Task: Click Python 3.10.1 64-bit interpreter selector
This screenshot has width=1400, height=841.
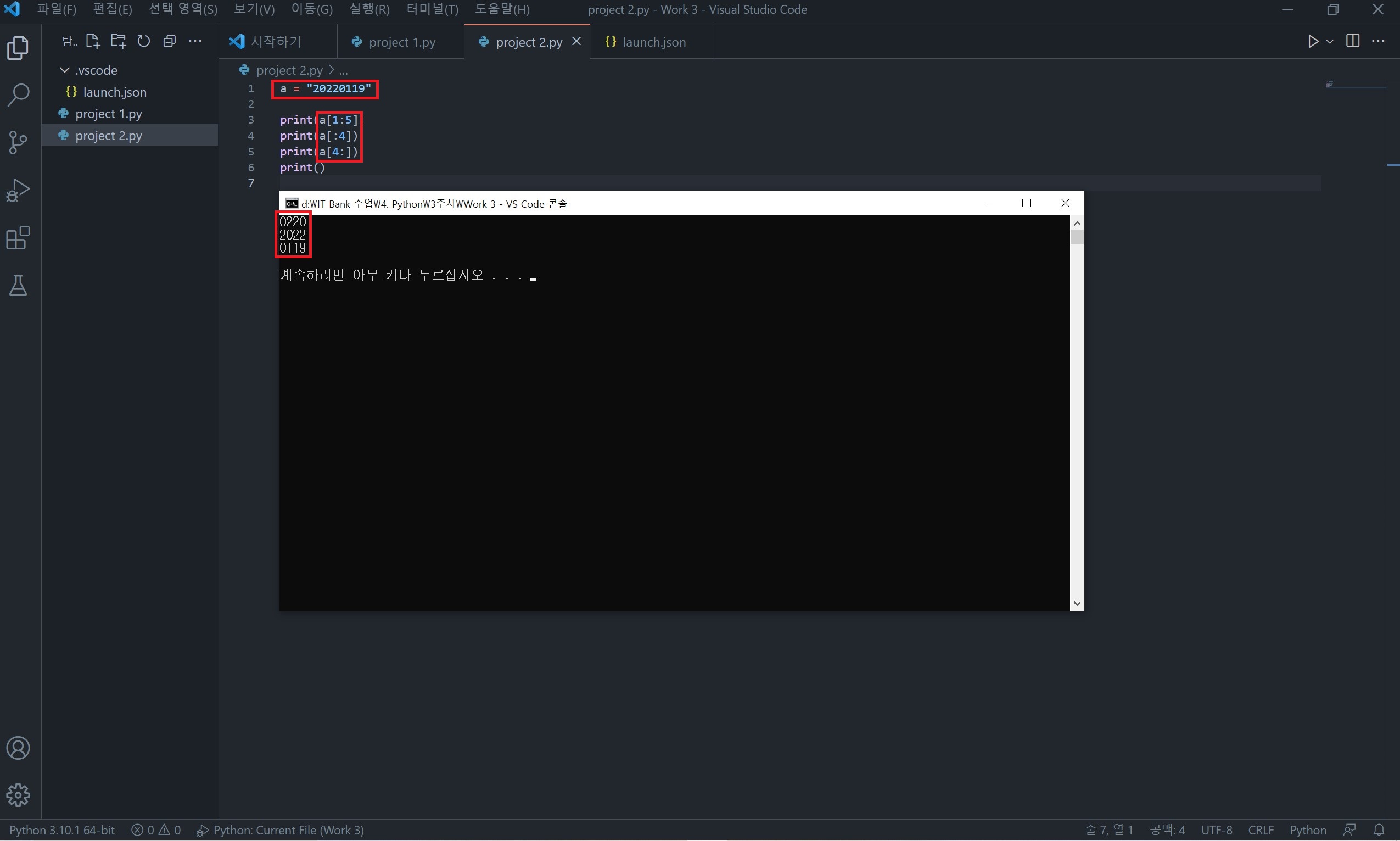Action: point(62,830)
